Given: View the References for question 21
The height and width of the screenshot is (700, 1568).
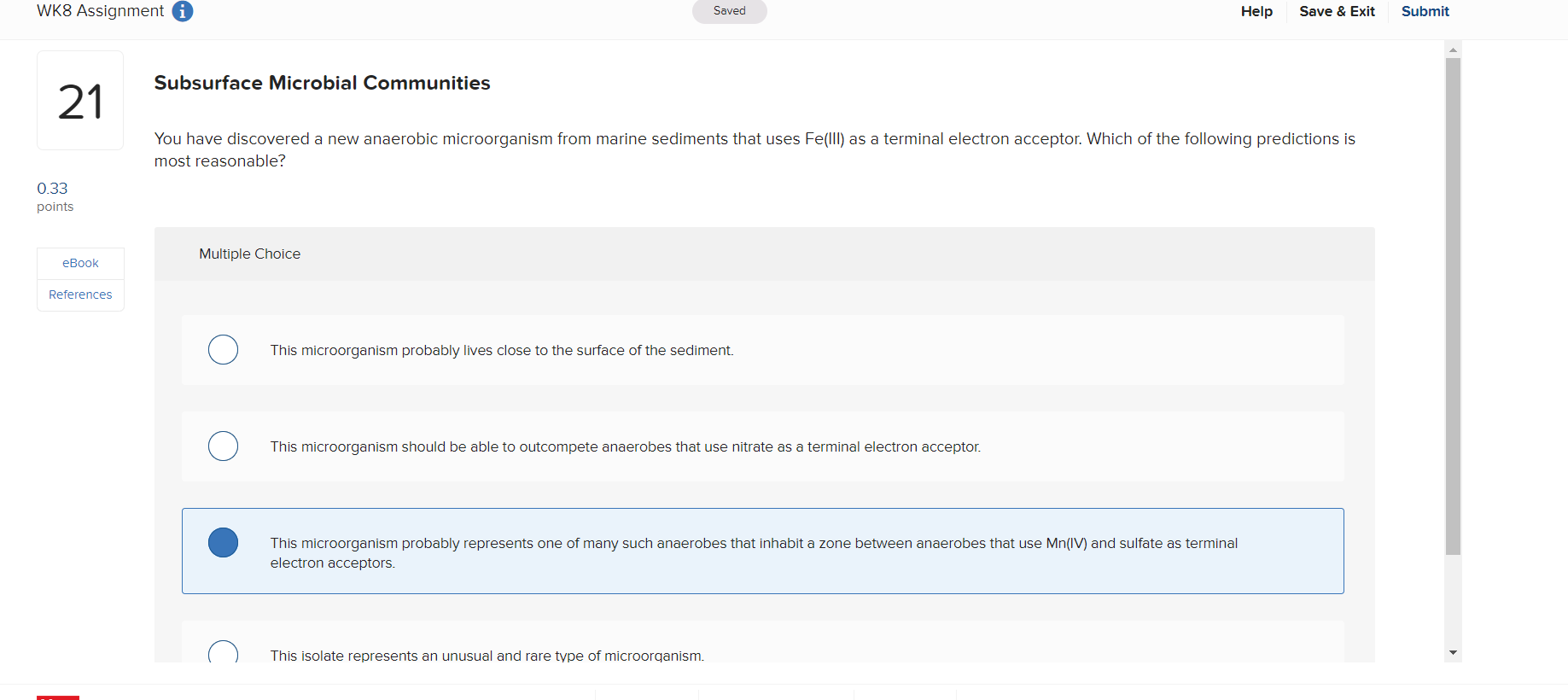Looking at the screenshot, I should pyautogui.click(x=80, y=294).
